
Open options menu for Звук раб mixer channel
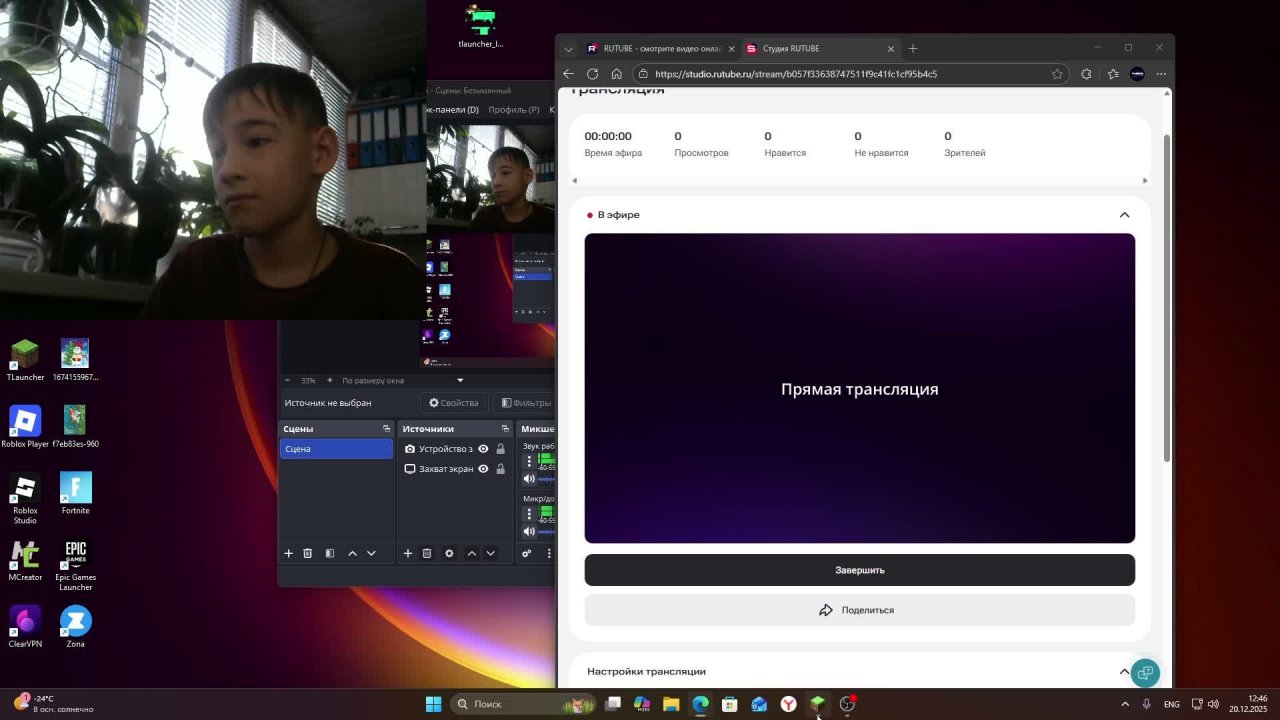click(x=529, y=461)
